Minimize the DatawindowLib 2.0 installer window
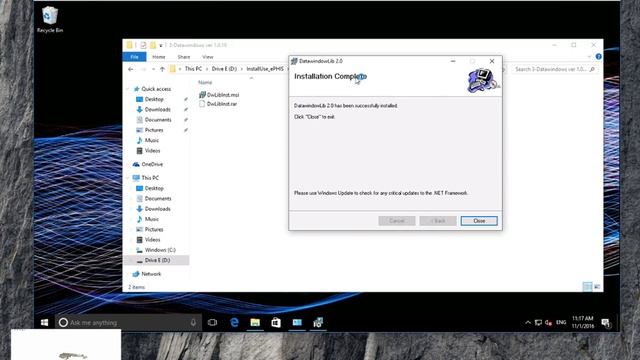The image size is (640, 360). 453,61
